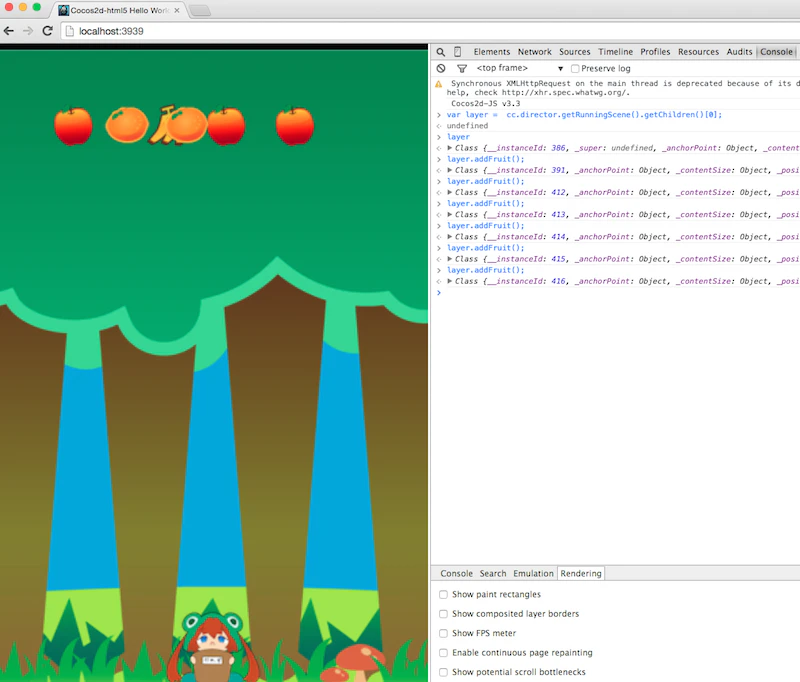This screenshot has height=682, width=800.
Task: Reload the localhost page
Action: 47,31
